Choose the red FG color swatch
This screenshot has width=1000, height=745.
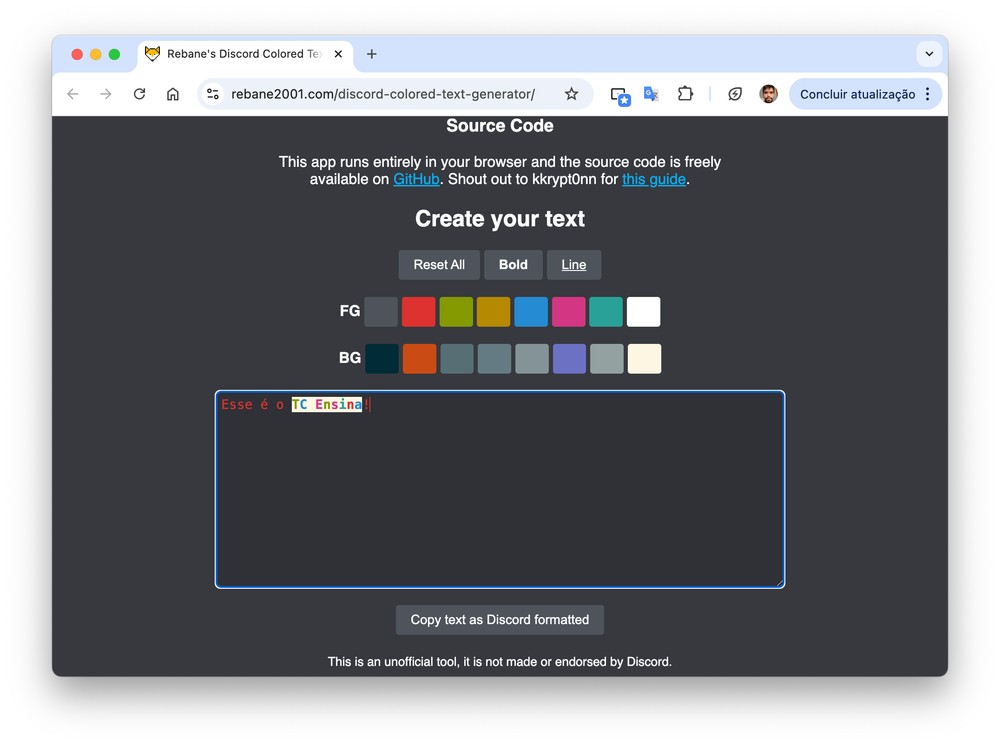(418, 312)
